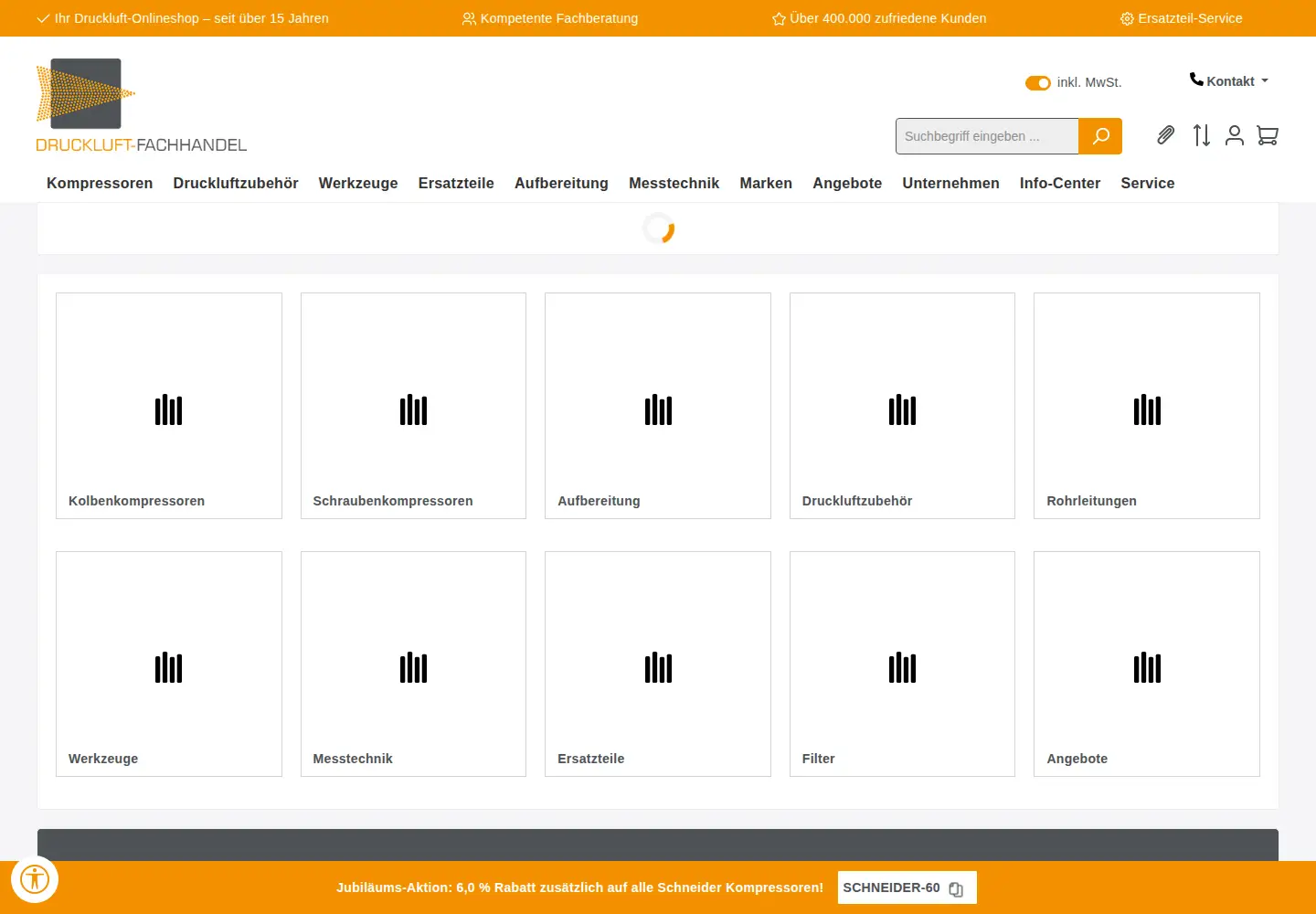Click the search magnifier button
The width and height of the screenshot is (1316, 914).
coord(1100,136)
